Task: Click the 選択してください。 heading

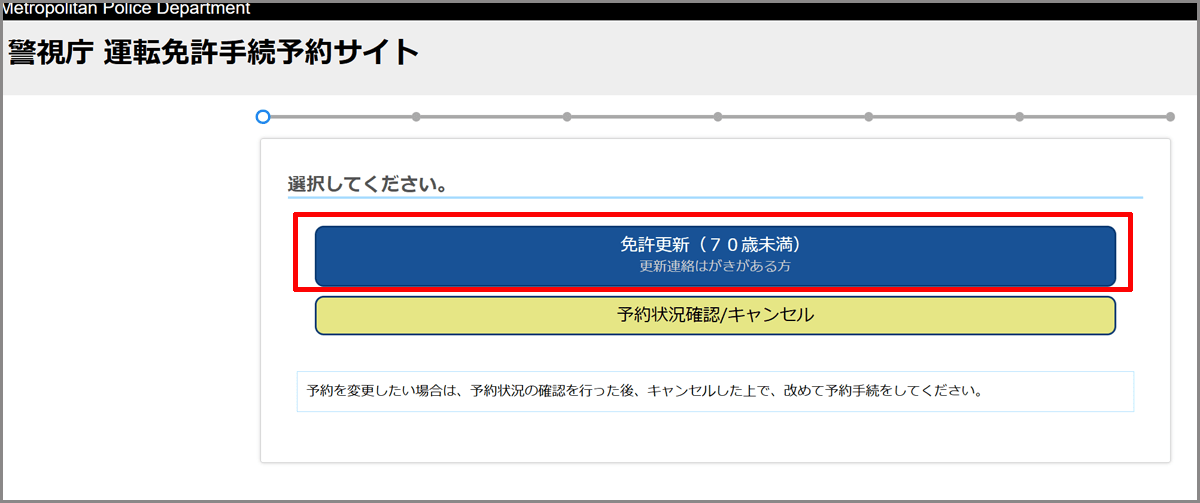Action: click(x=366, y=185)
